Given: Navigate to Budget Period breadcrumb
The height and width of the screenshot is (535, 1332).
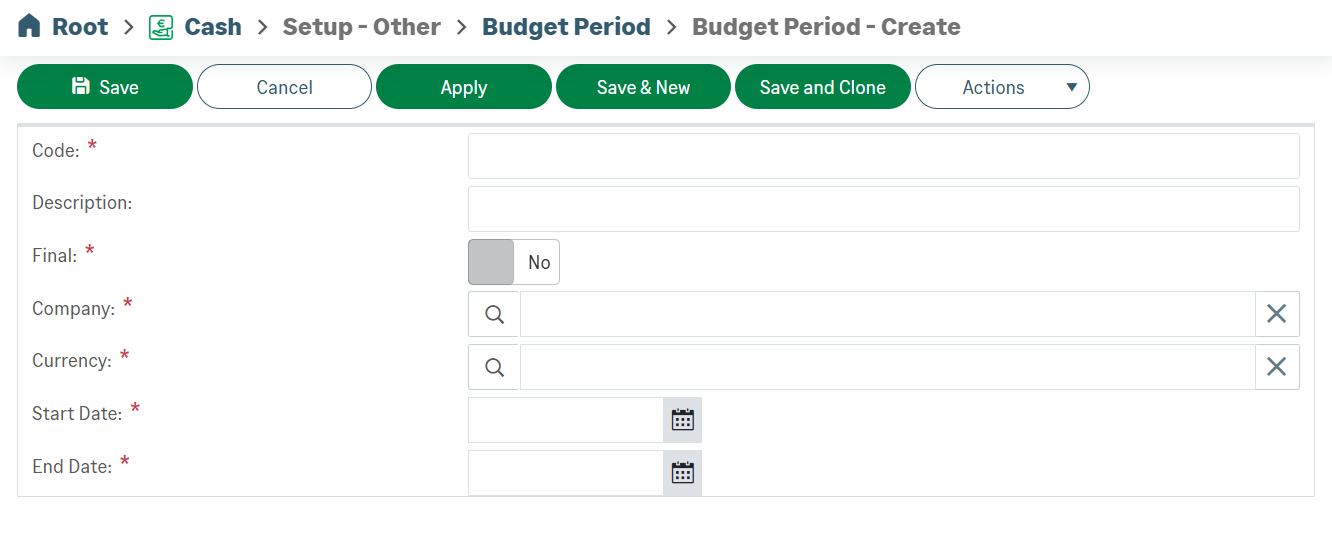Looking at the screenshot, I should (x=566, y=27).
